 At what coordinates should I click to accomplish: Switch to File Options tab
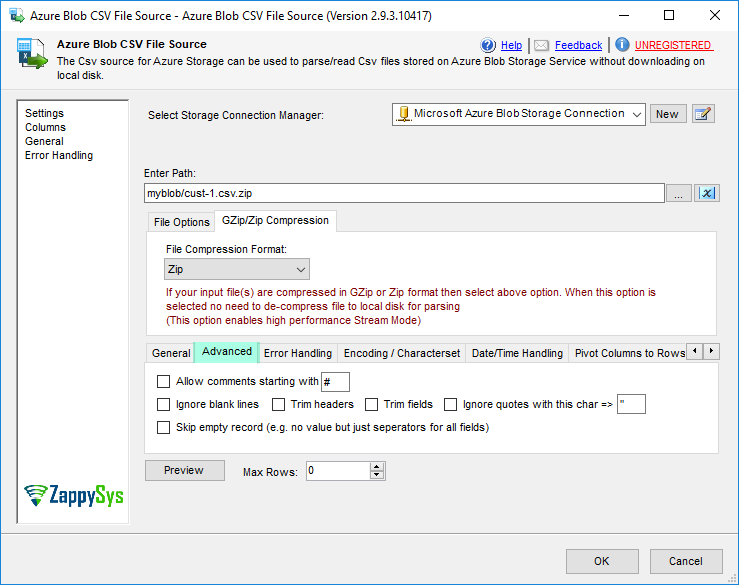pos(181,222)
